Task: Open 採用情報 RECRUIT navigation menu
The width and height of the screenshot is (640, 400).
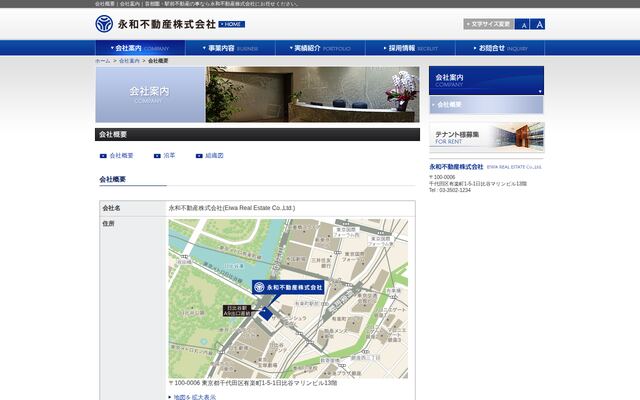Action: 410,48
